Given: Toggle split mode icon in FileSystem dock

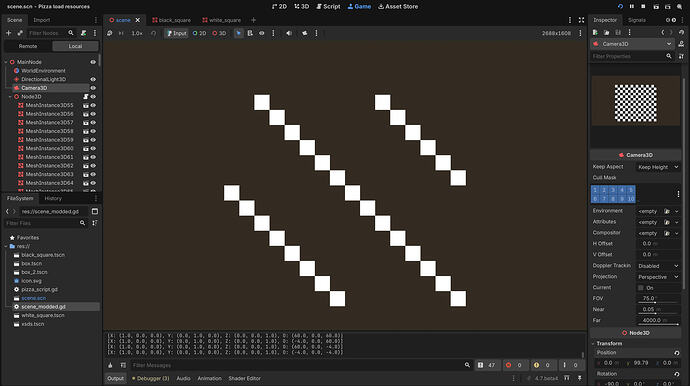Looking at the screenshot, I should pyautogui.click(x=95, y=211).
